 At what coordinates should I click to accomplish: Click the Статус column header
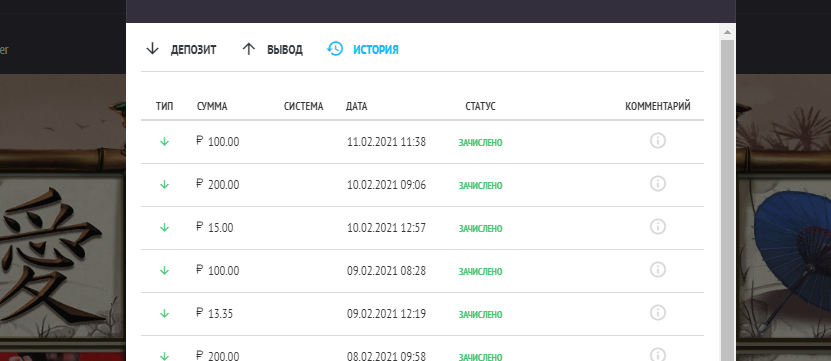point(480,106)
